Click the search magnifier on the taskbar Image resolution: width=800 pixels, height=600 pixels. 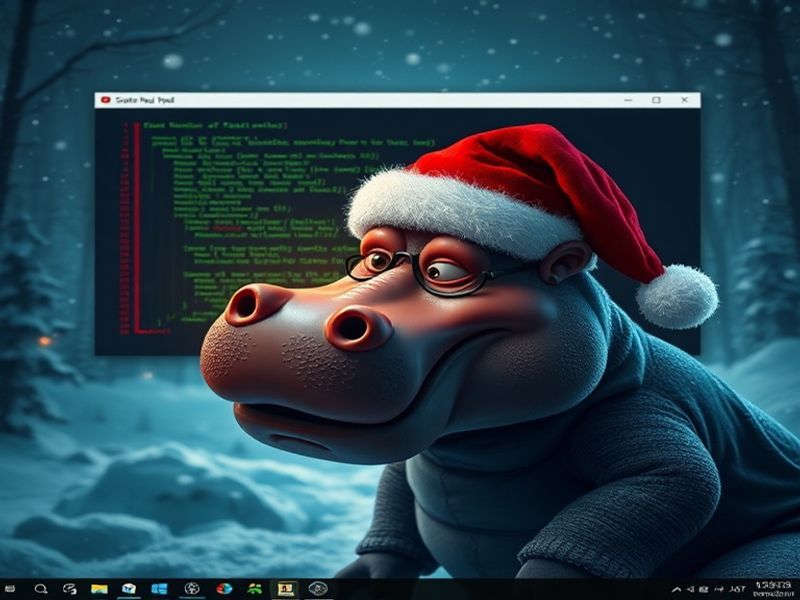click(x=41, y=589)
